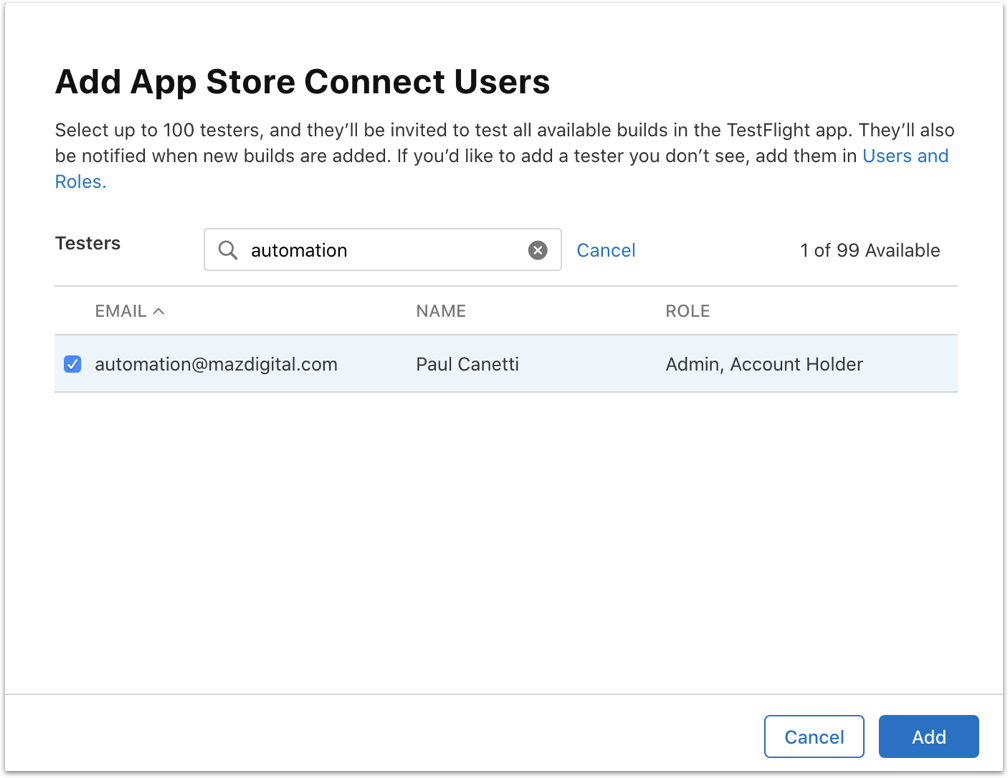1008x778 pixels.
Task: Click the name Paul Canetti in the row
Action: click(x=467, y=364)
